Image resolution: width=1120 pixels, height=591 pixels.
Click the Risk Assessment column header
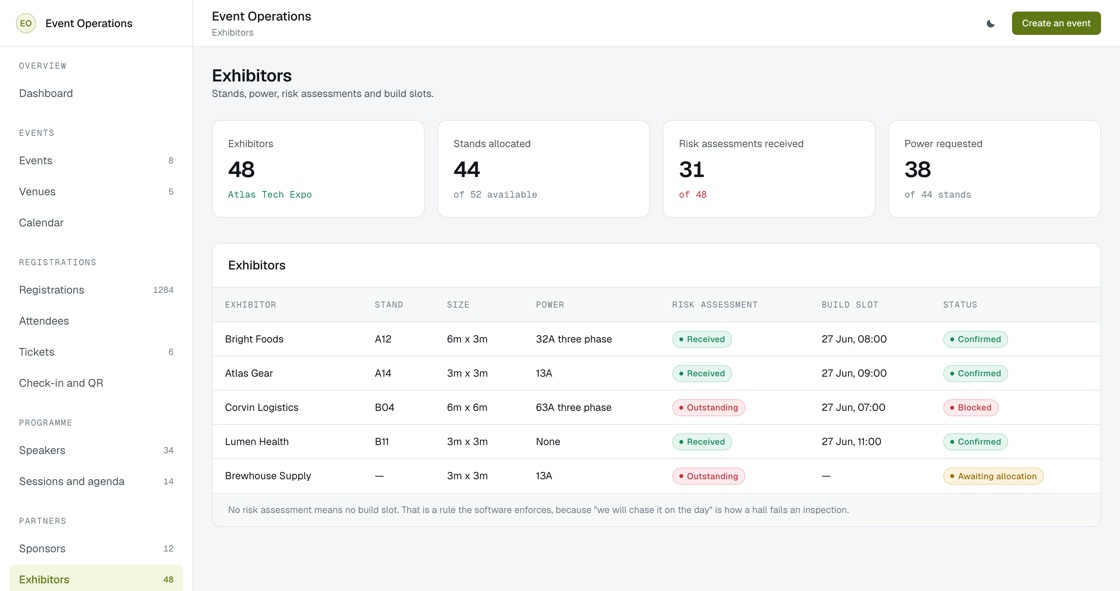coord(714,304)
